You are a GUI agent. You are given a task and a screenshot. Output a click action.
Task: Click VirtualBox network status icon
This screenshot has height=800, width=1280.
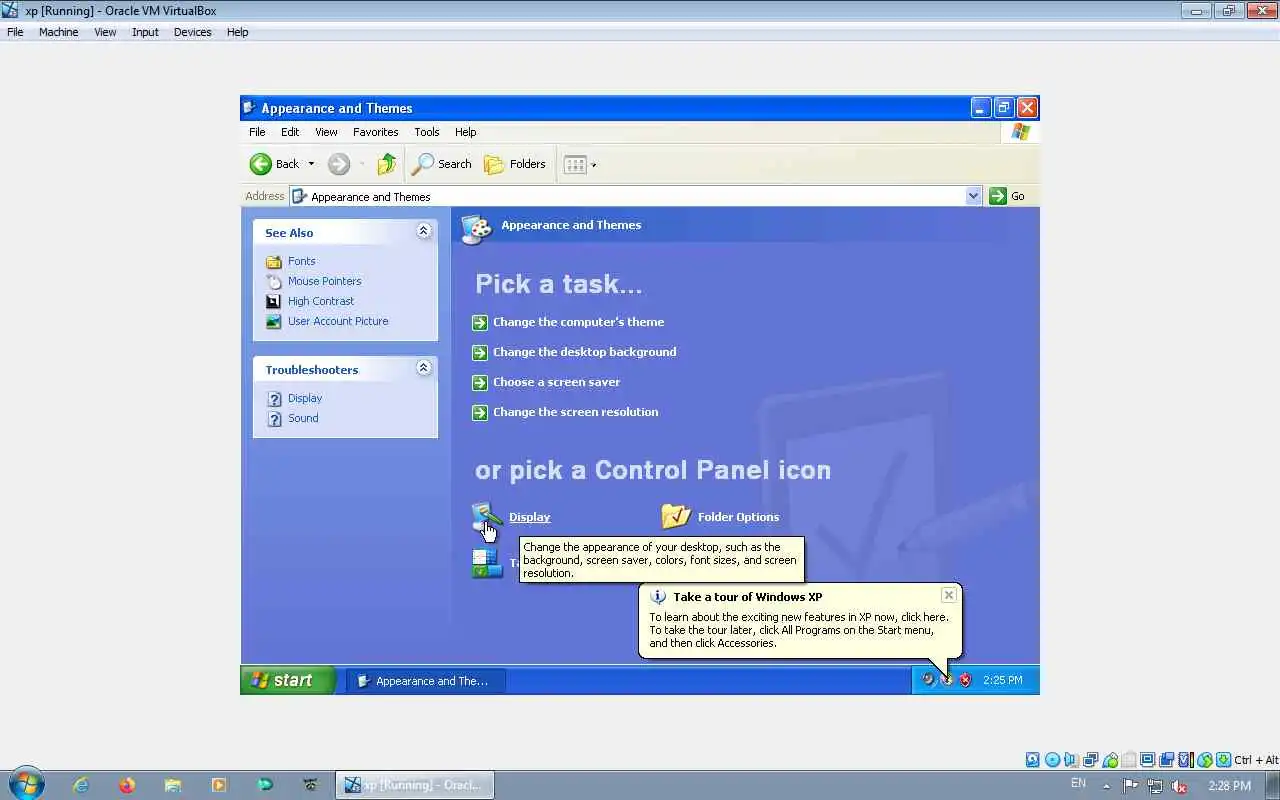pos(1090,760)
